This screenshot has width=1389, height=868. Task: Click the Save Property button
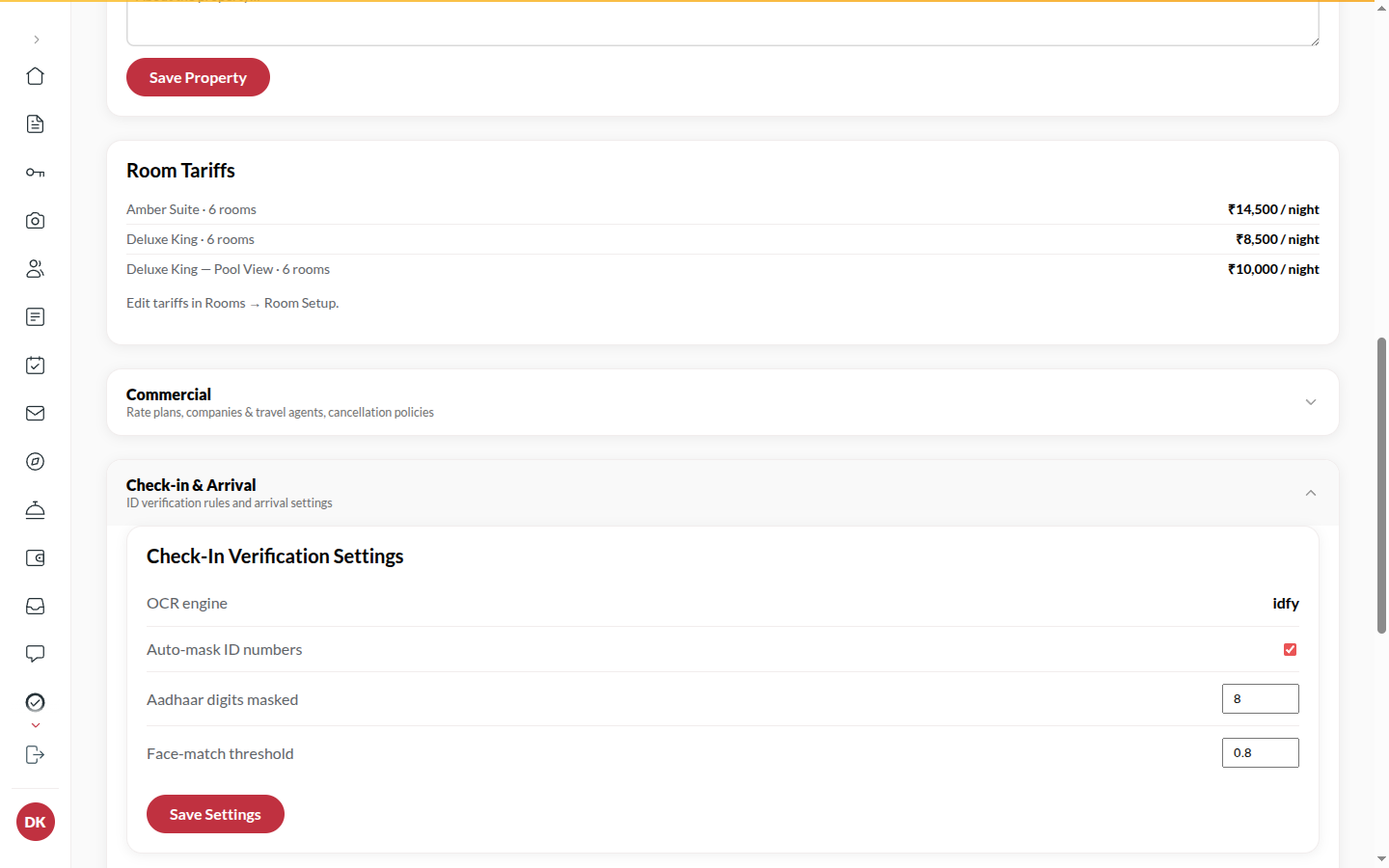click(x=198, y=77)
